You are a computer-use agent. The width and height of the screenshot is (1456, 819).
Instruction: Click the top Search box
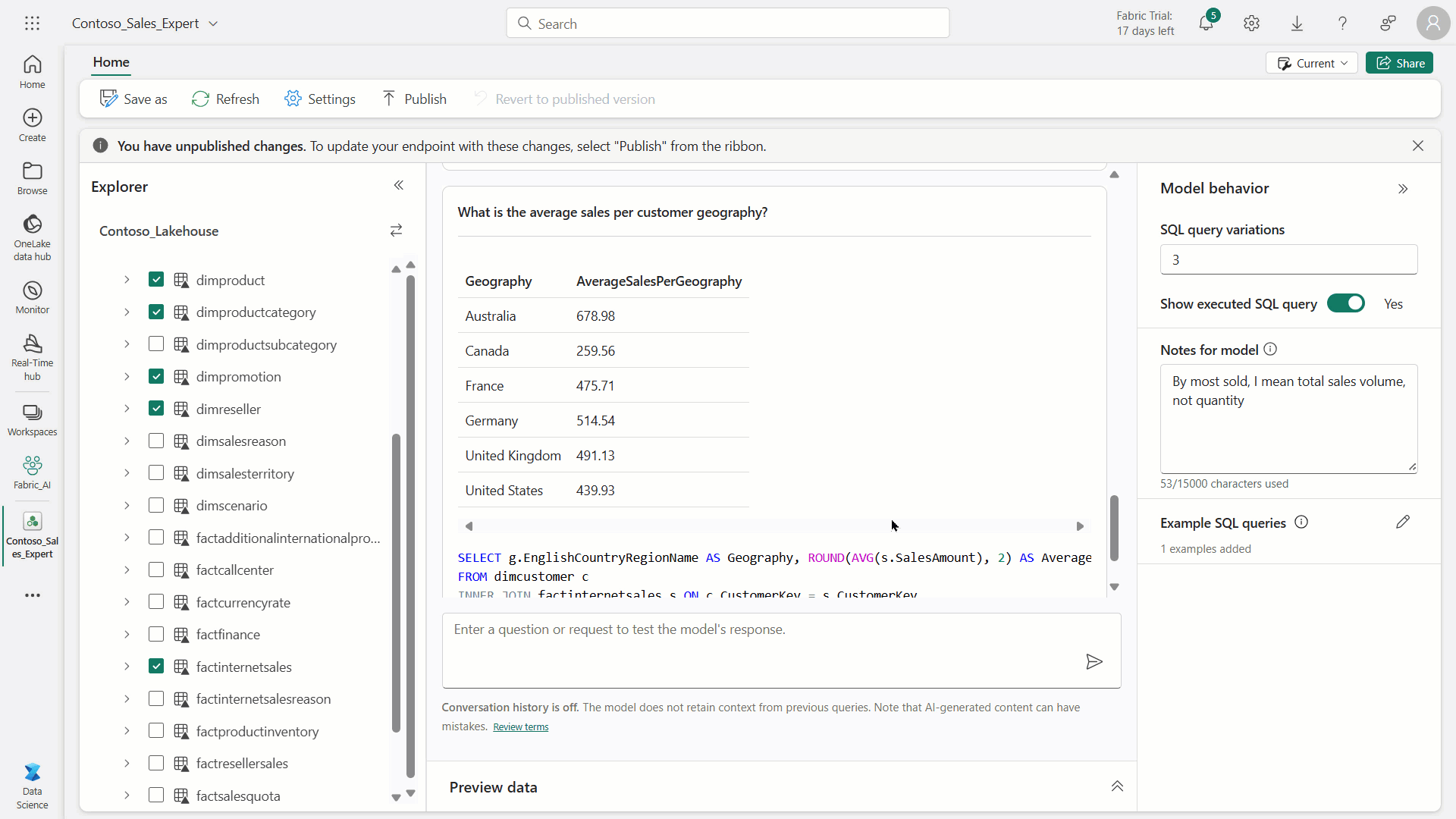coord(728,24)
